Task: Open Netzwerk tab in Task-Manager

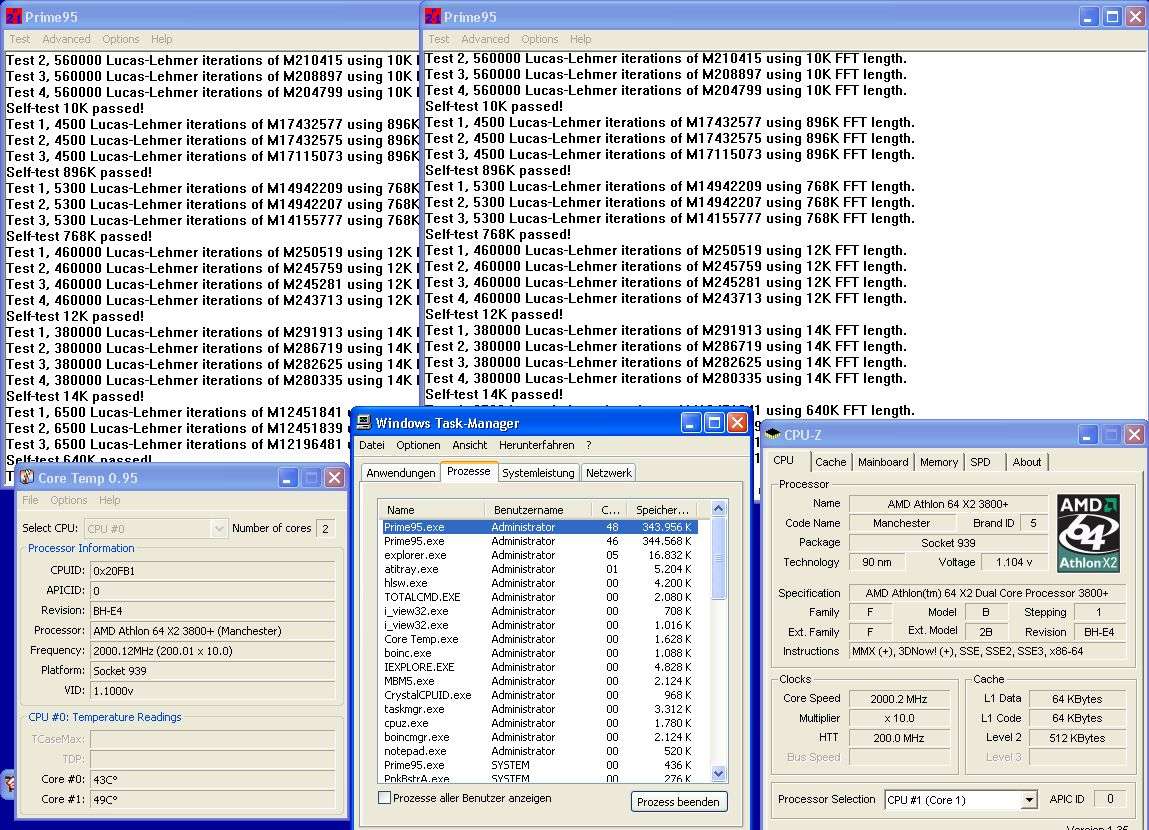Action: pos(608,473)
